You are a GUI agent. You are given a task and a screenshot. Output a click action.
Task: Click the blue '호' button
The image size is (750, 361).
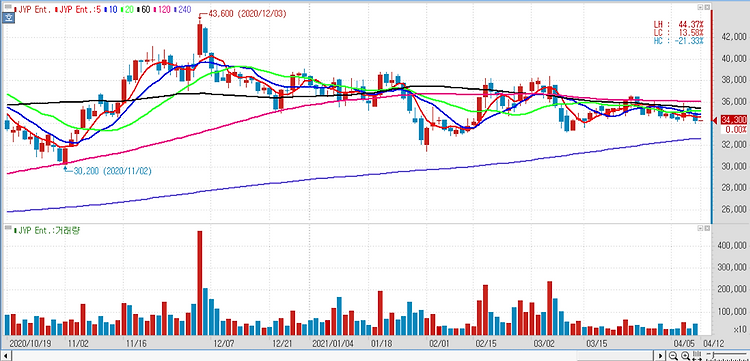tap(9, 18)
